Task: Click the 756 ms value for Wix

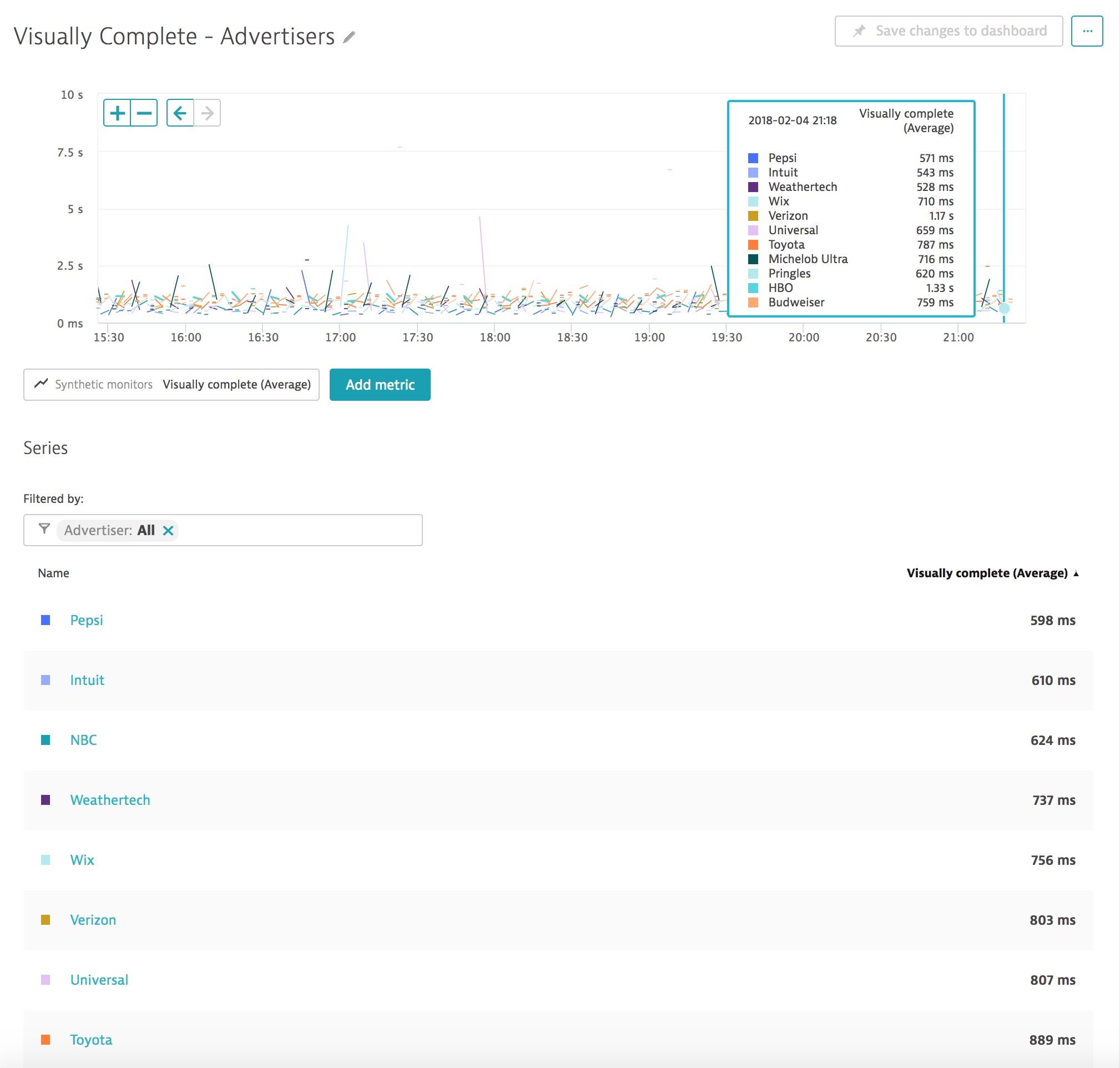Action: click(x=1053, y=860)
